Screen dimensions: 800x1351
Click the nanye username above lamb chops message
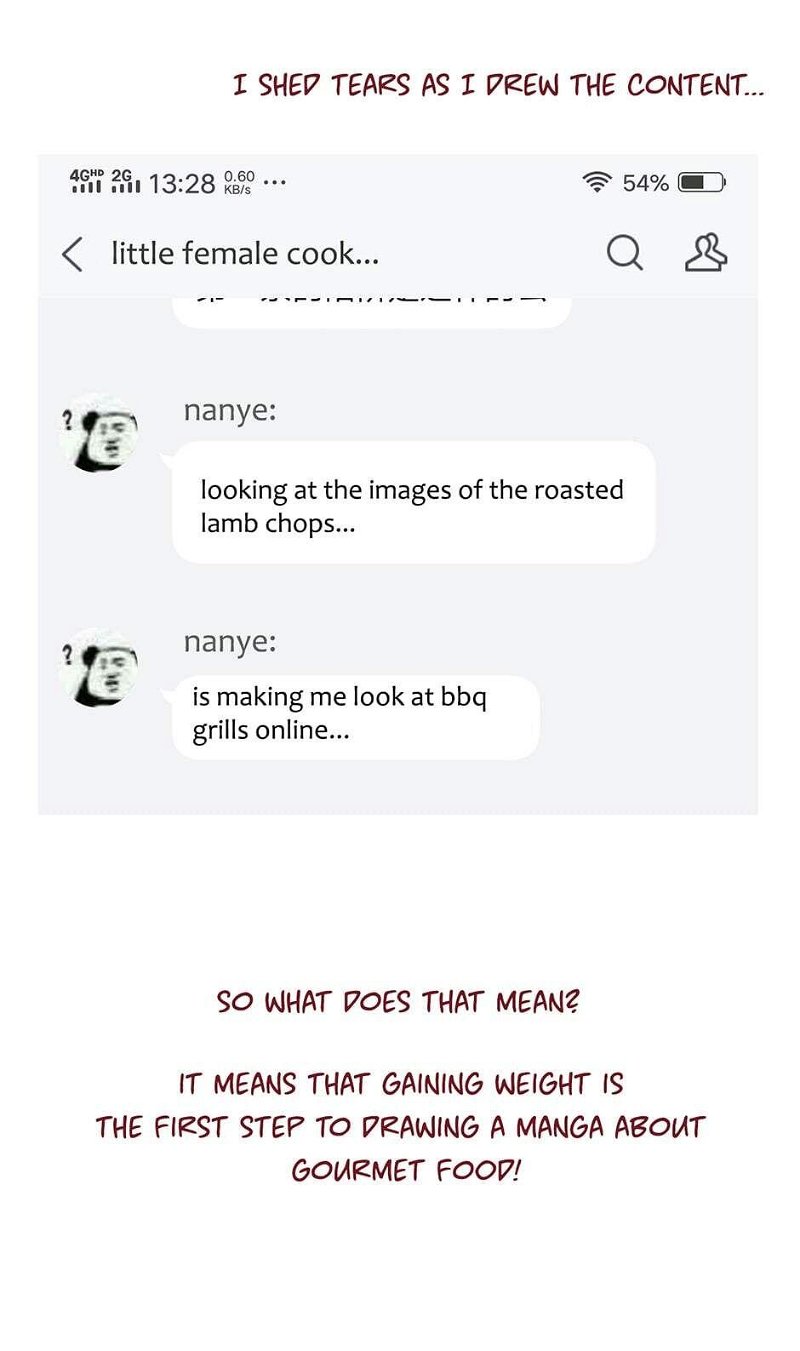[230, 411]
